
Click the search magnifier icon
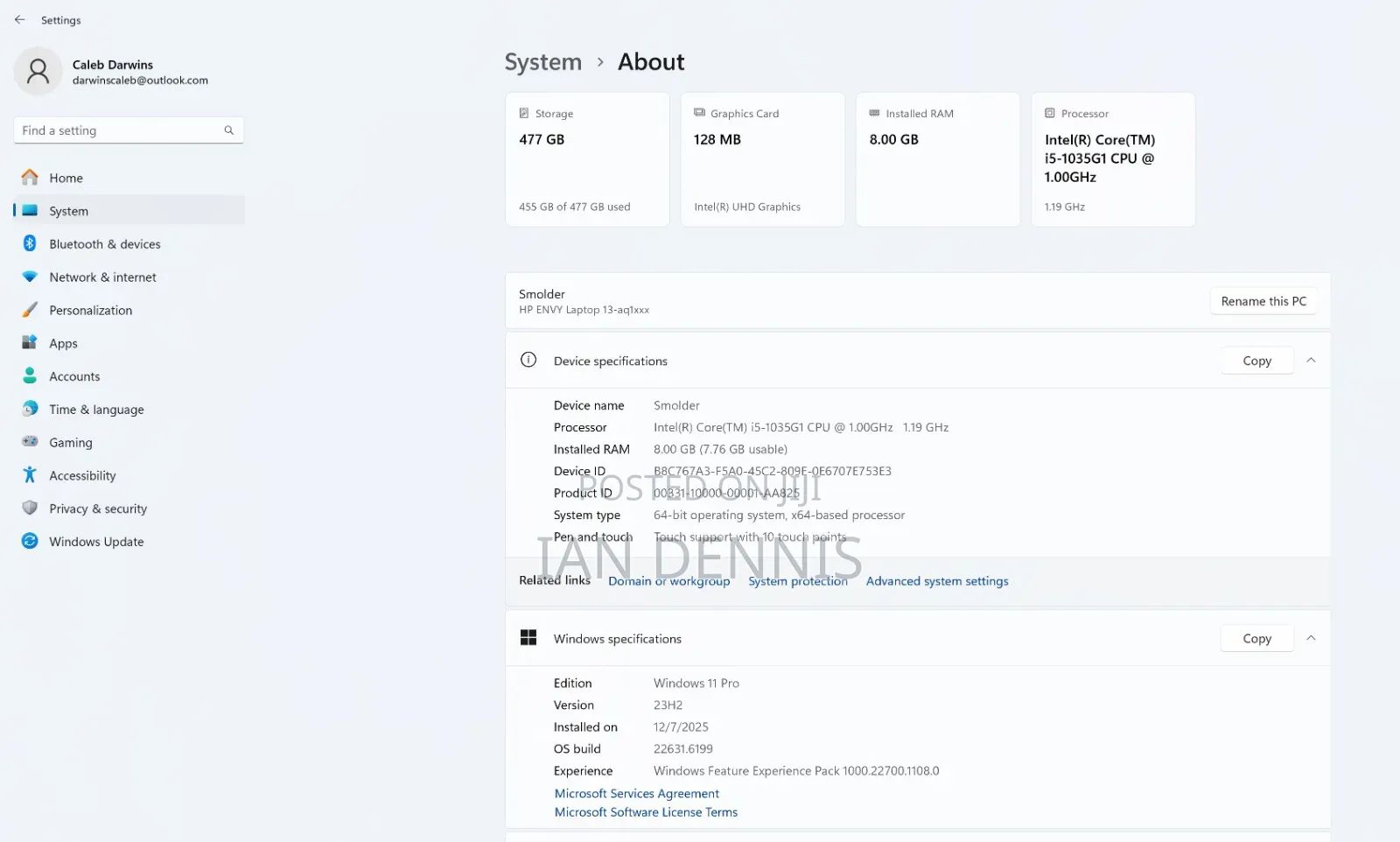(x=229, y=130)
